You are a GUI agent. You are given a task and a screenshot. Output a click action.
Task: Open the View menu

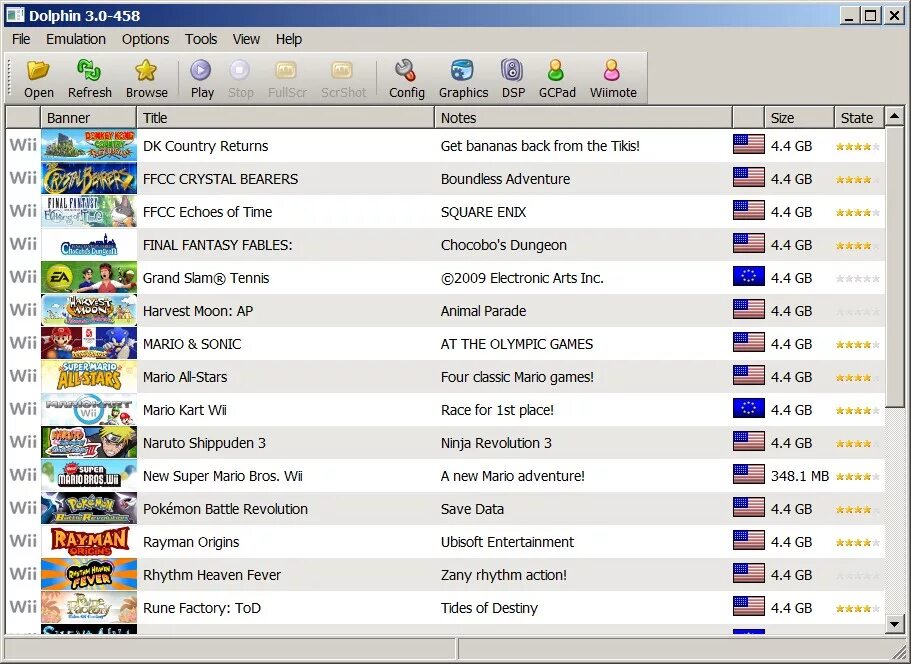[246, 39]
